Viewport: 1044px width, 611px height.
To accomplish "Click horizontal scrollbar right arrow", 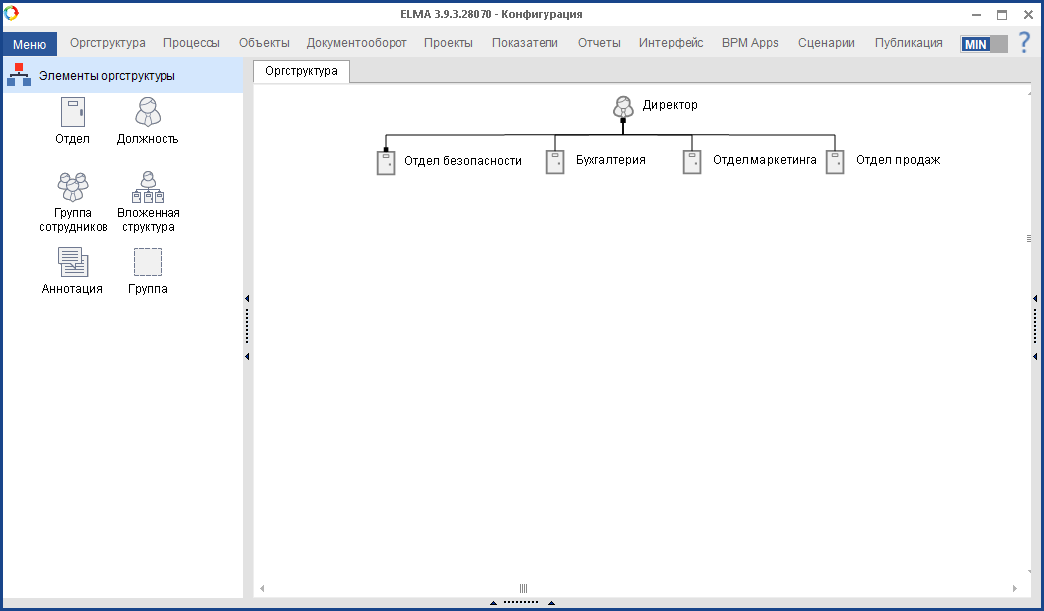I will point(1015,588).
